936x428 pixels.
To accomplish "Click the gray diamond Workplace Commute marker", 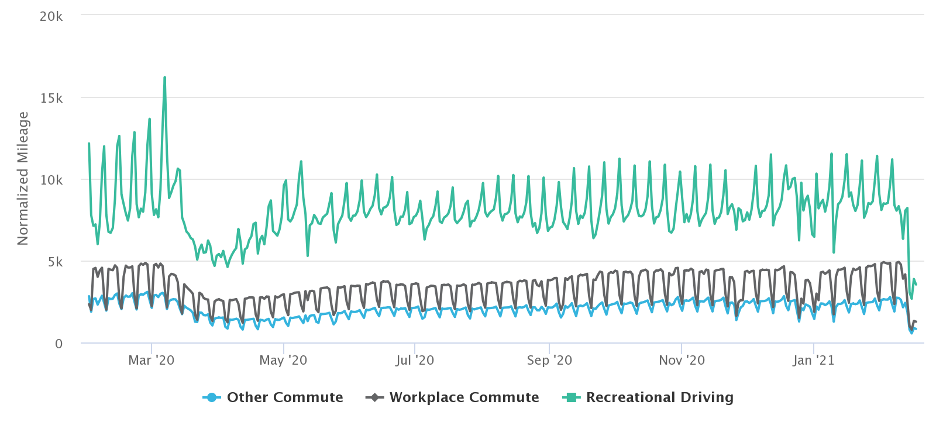I will coord(374,398).
